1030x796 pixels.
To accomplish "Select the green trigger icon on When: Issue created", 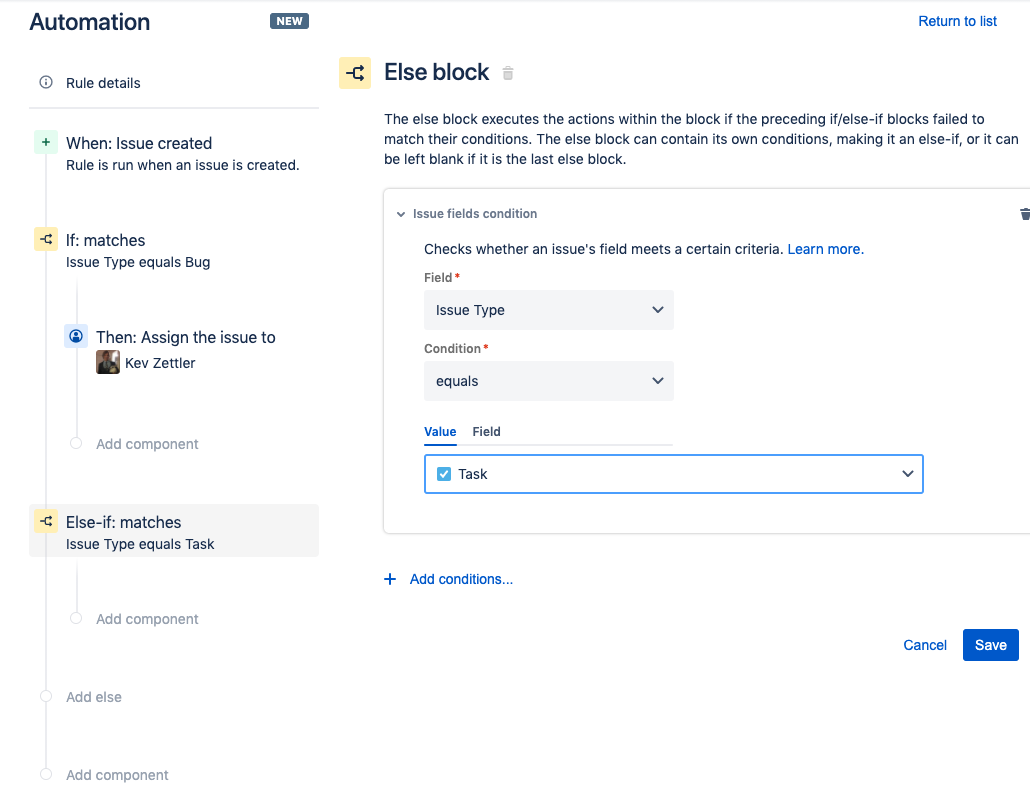I will click(x=46, y=143).
